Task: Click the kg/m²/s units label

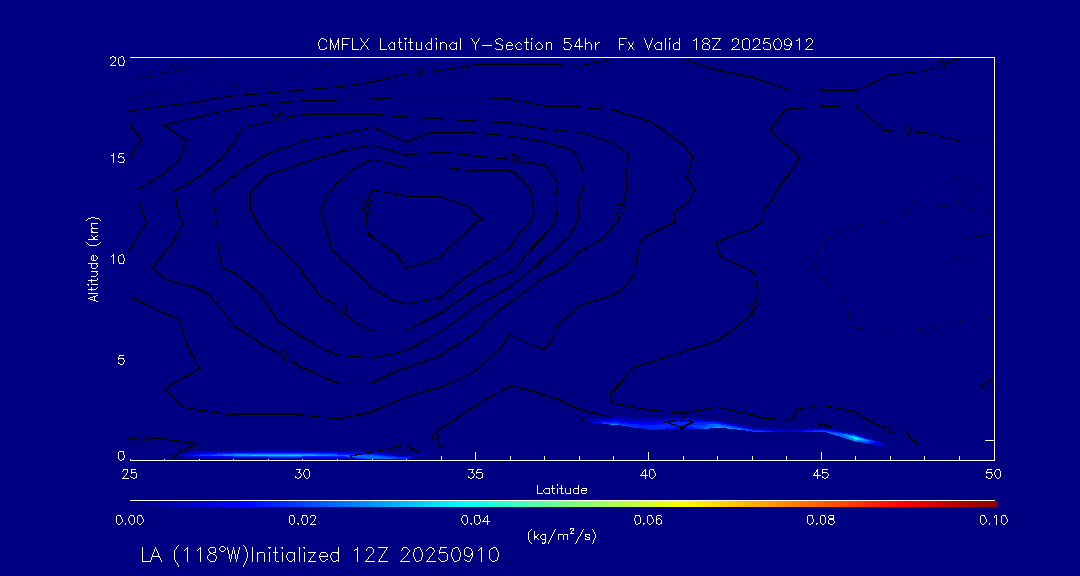Action: coord(561,536)
